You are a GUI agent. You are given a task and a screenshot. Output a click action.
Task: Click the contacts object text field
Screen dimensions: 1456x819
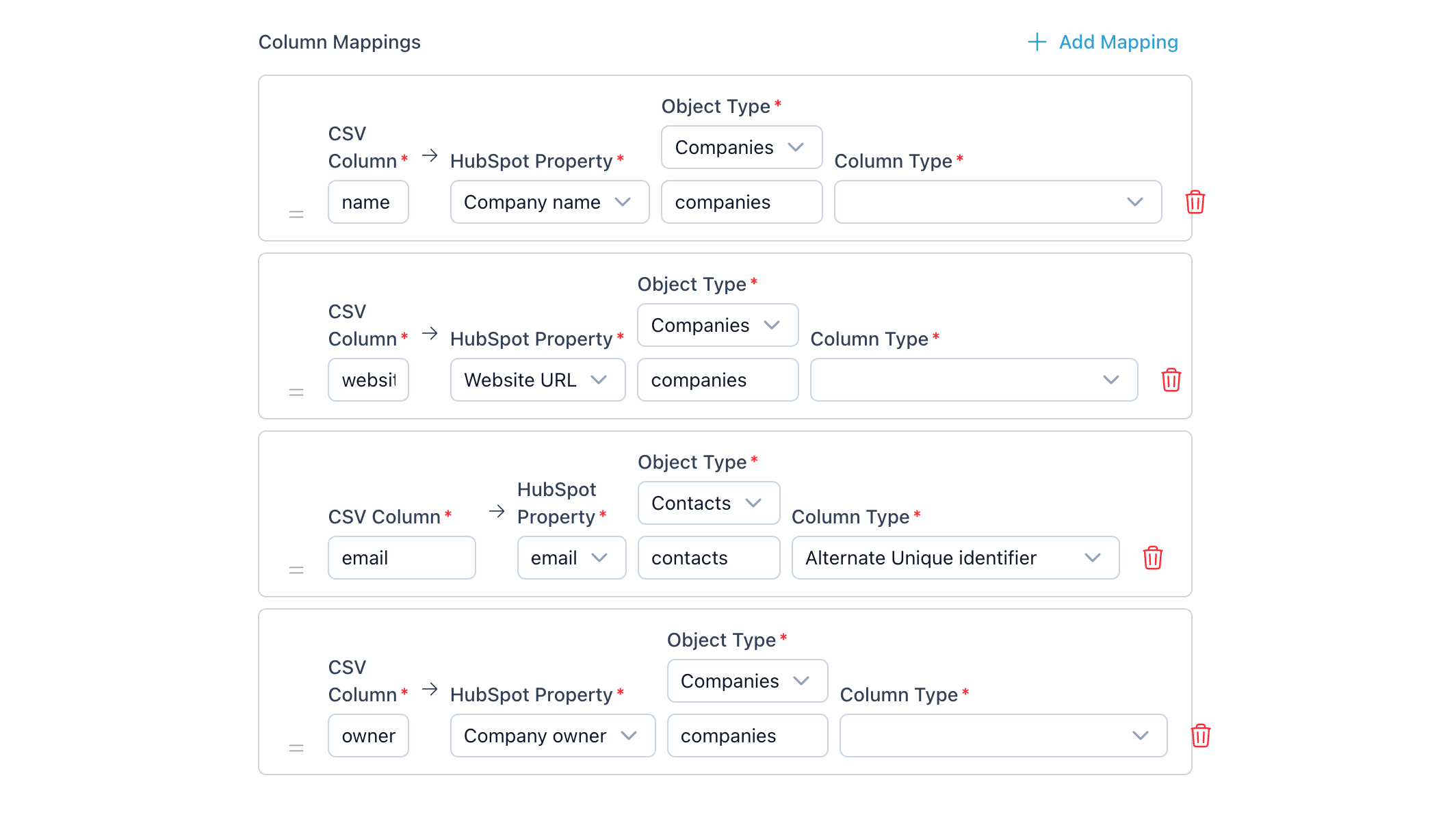pyautogui.click(x=708, y=558)
